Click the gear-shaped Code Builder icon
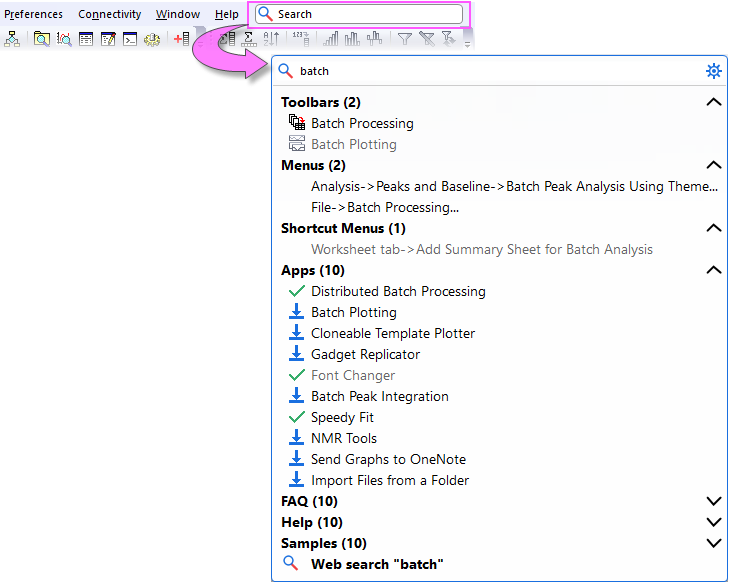 (152, 39)
